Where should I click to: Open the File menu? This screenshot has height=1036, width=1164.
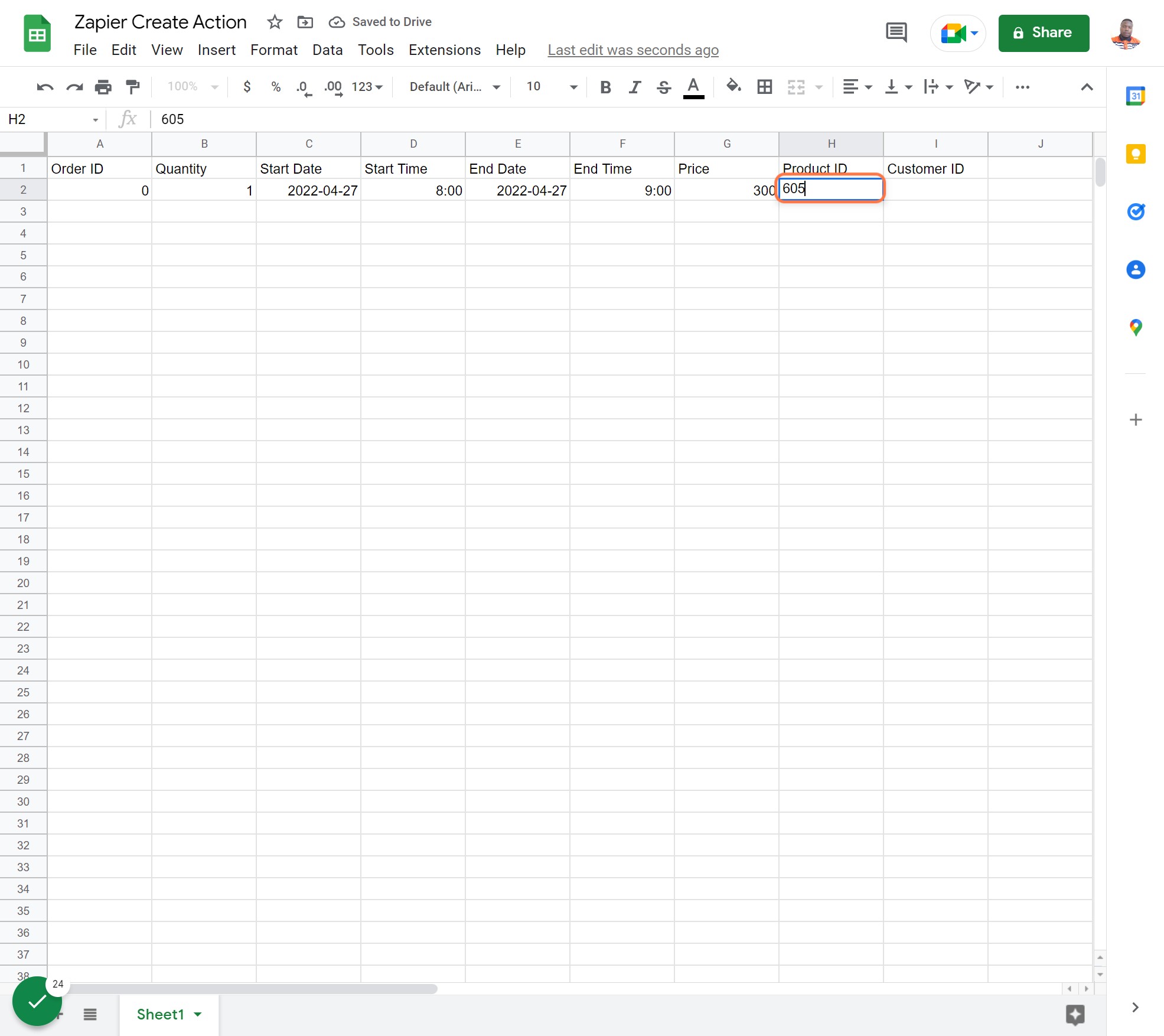[x=85, y=50]
